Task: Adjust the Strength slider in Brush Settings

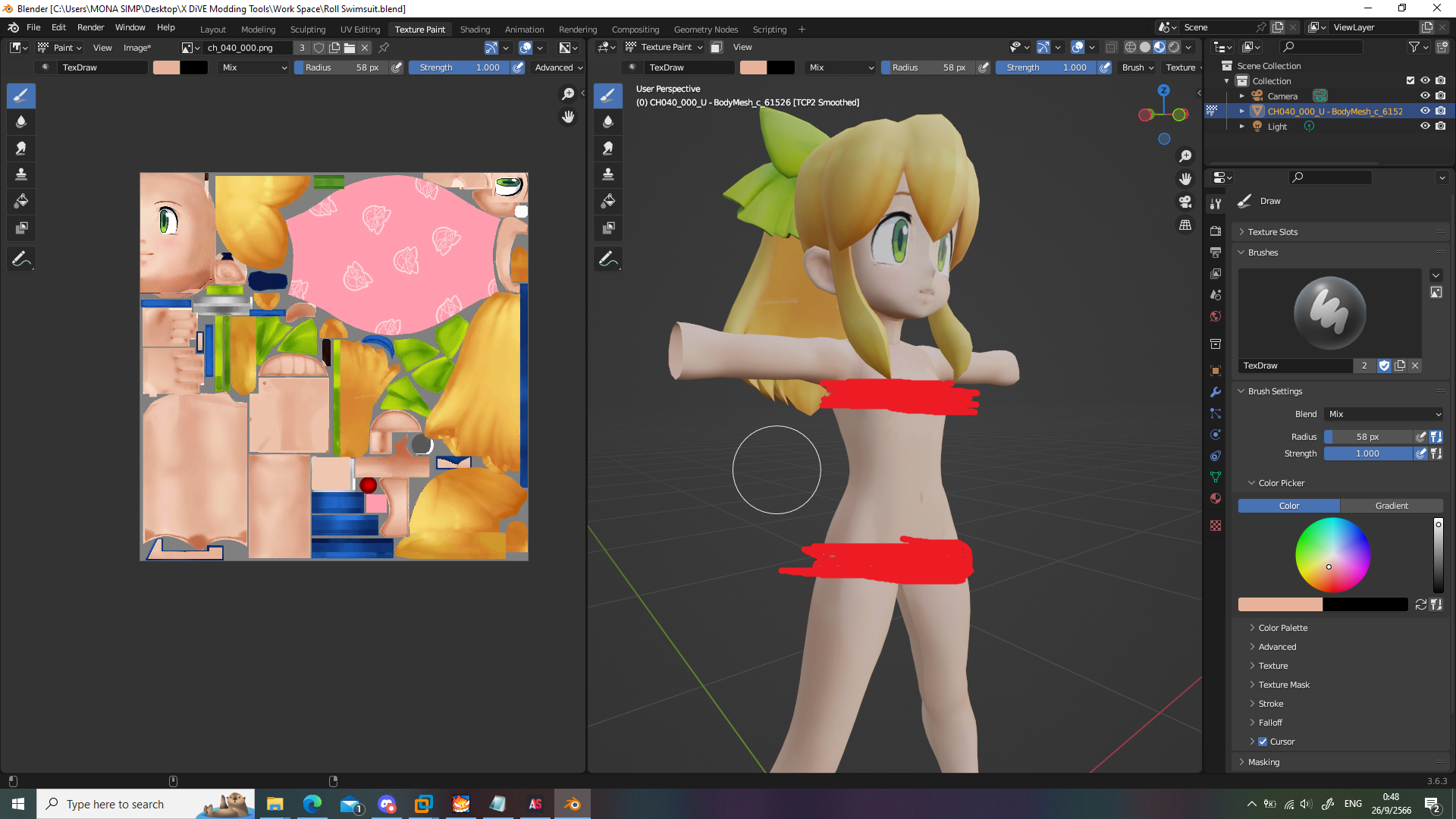Action: click(1368, 453)
